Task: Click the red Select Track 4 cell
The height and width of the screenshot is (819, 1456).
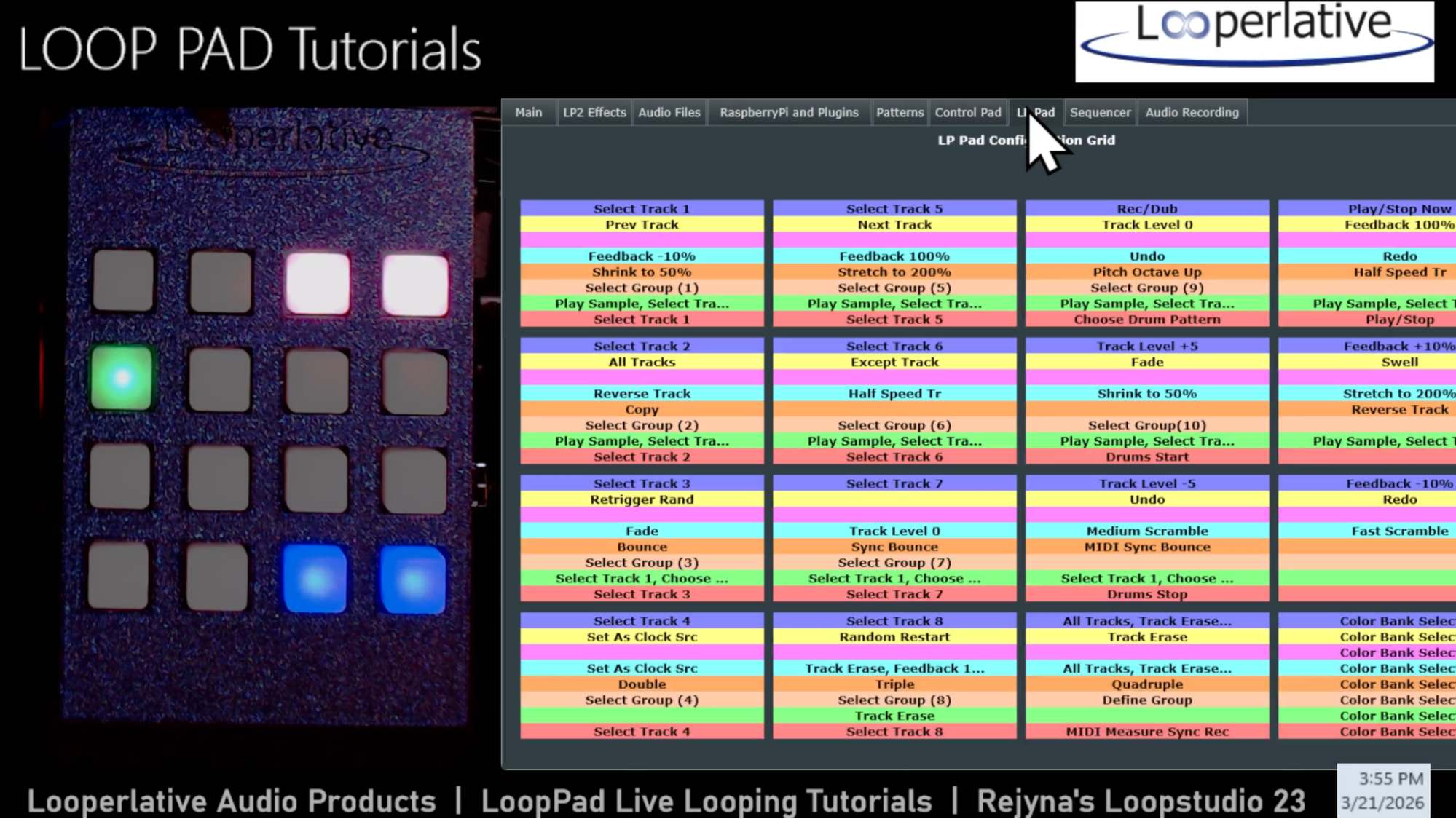Action: tap(642, 732)
